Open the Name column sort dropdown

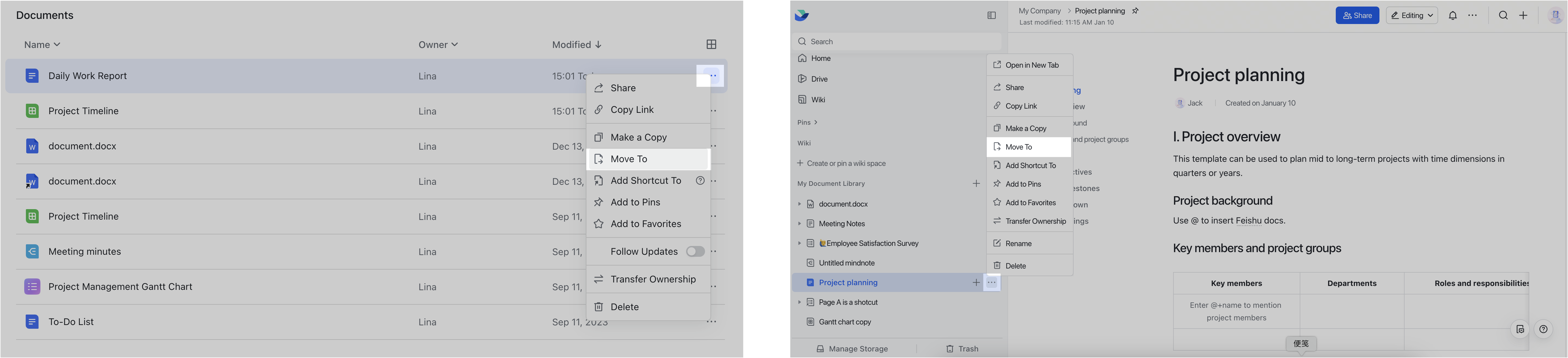point(43,44)
